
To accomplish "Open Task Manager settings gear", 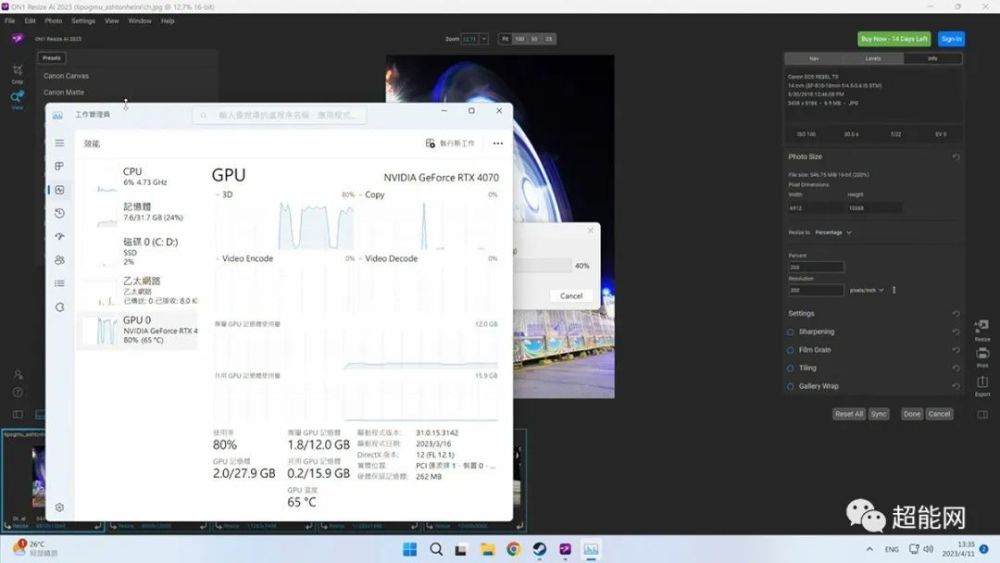I will 59,508.
